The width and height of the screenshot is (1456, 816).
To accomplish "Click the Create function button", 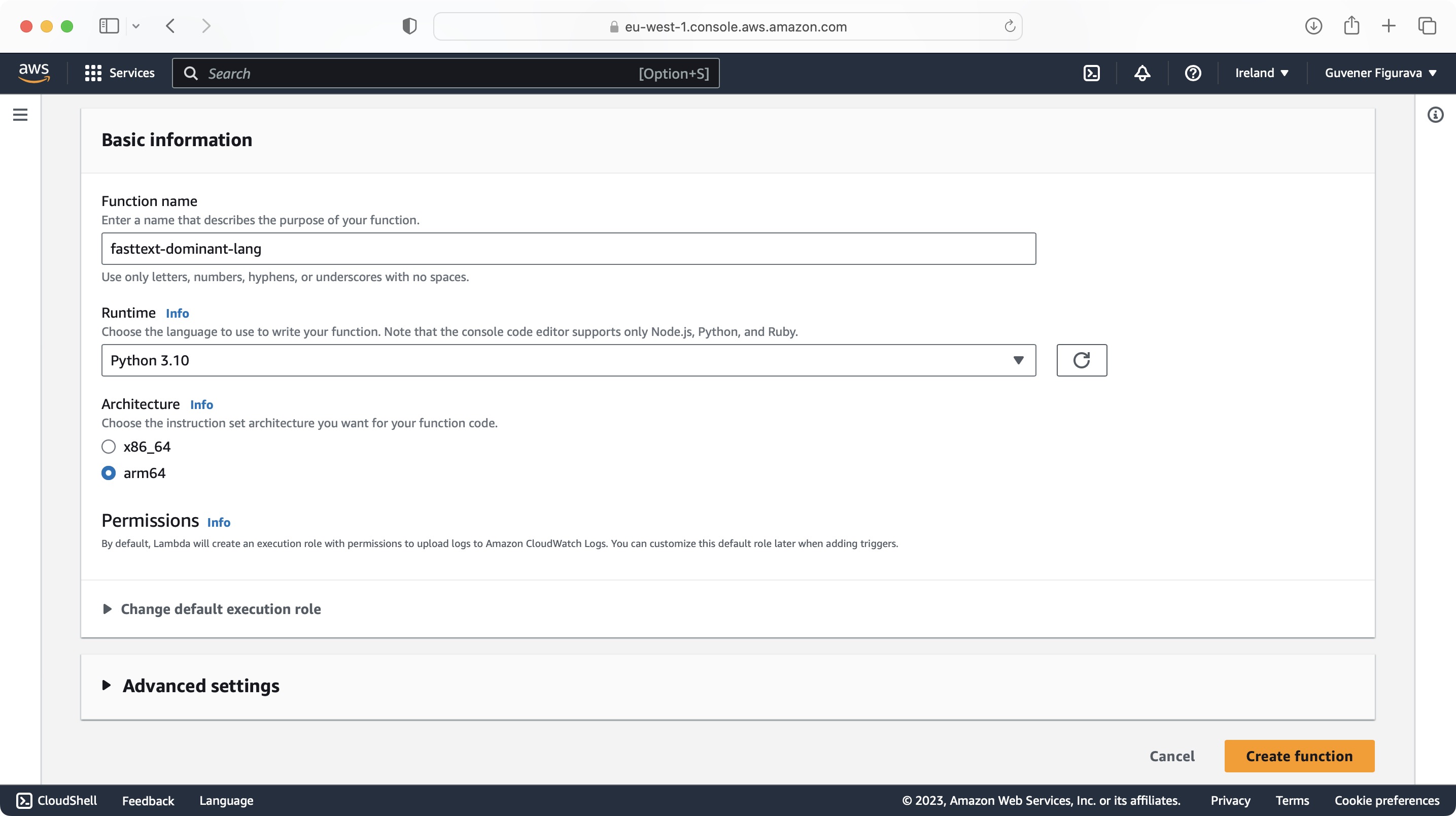I will [1299, 756].
